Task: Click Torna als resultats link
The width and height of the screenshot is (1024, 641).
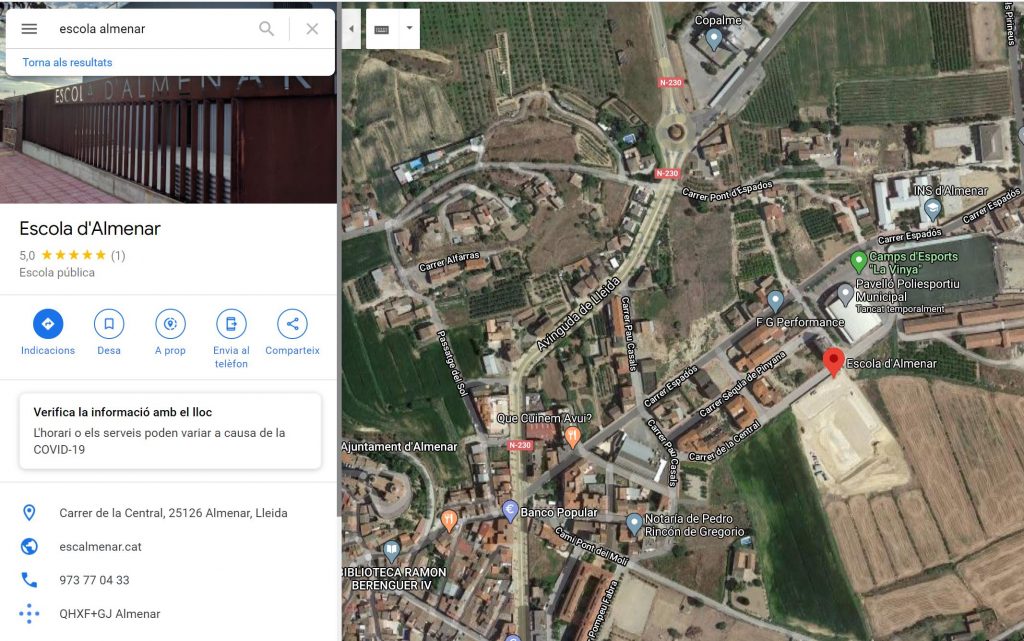Action: pos(68,62)
